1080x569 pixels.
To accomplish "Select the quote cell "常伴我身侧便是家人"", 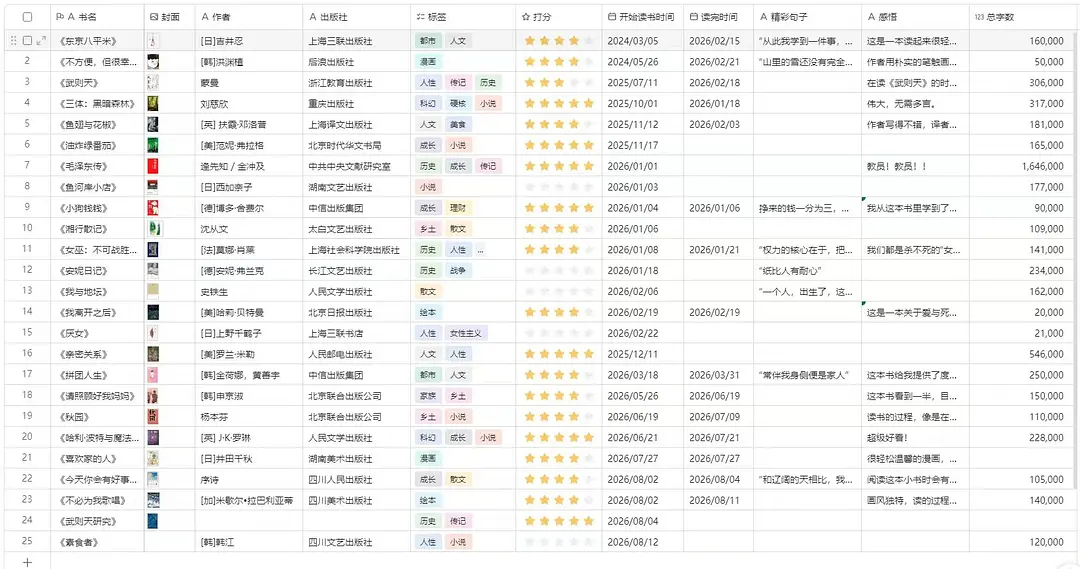I will (807, 375).
